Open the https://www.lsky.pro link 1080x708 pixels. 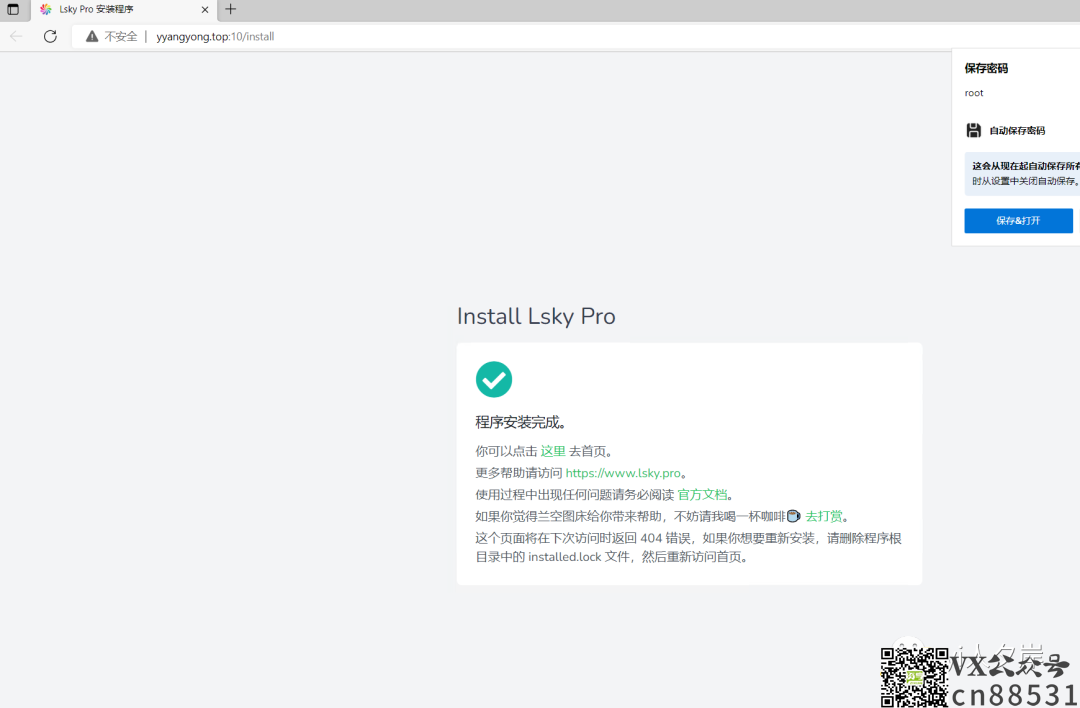click(x=623, y=473)
